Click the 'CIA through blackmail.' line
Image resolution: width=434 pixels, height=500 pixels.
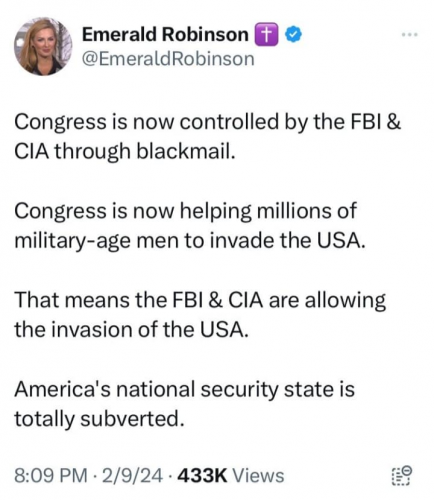[x=125, y=152]
